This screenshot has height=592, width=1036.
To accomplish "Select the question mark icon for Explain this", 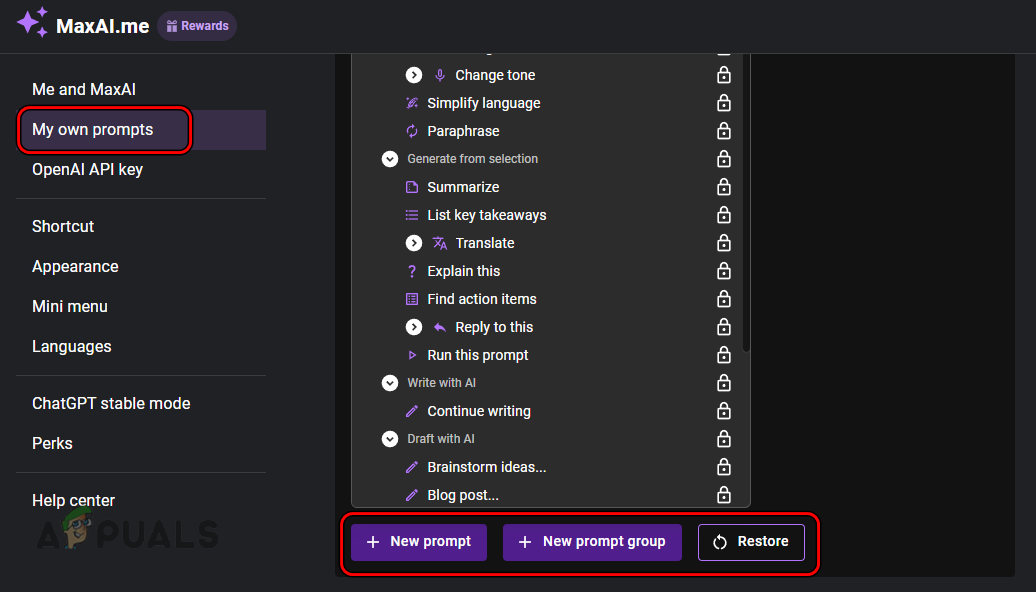I will pyautogui.click(x=412, y=270).
